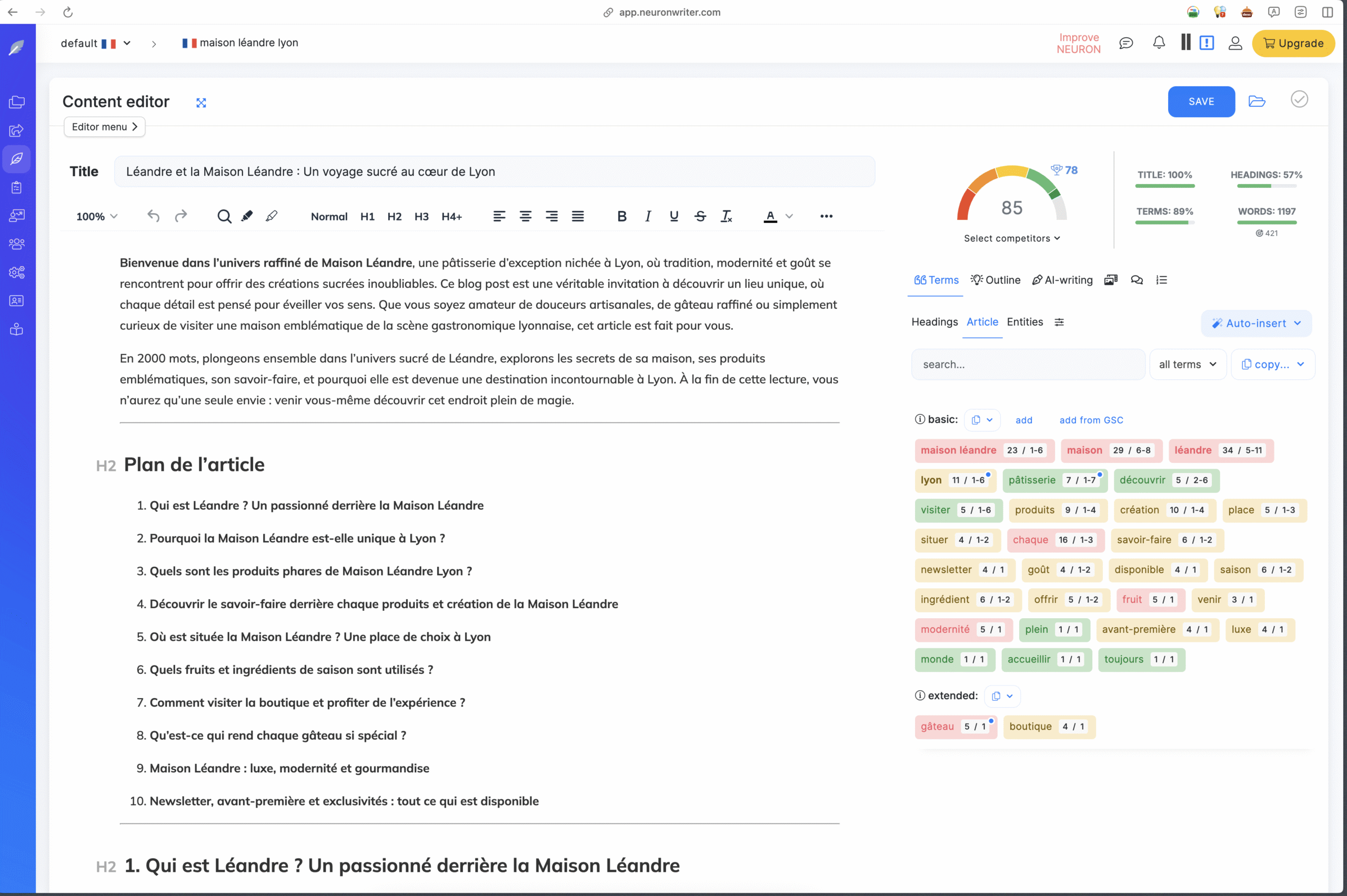Screen dimensions: 1347x896
Task: Expand the Editor menu
Action: [105, 127]
